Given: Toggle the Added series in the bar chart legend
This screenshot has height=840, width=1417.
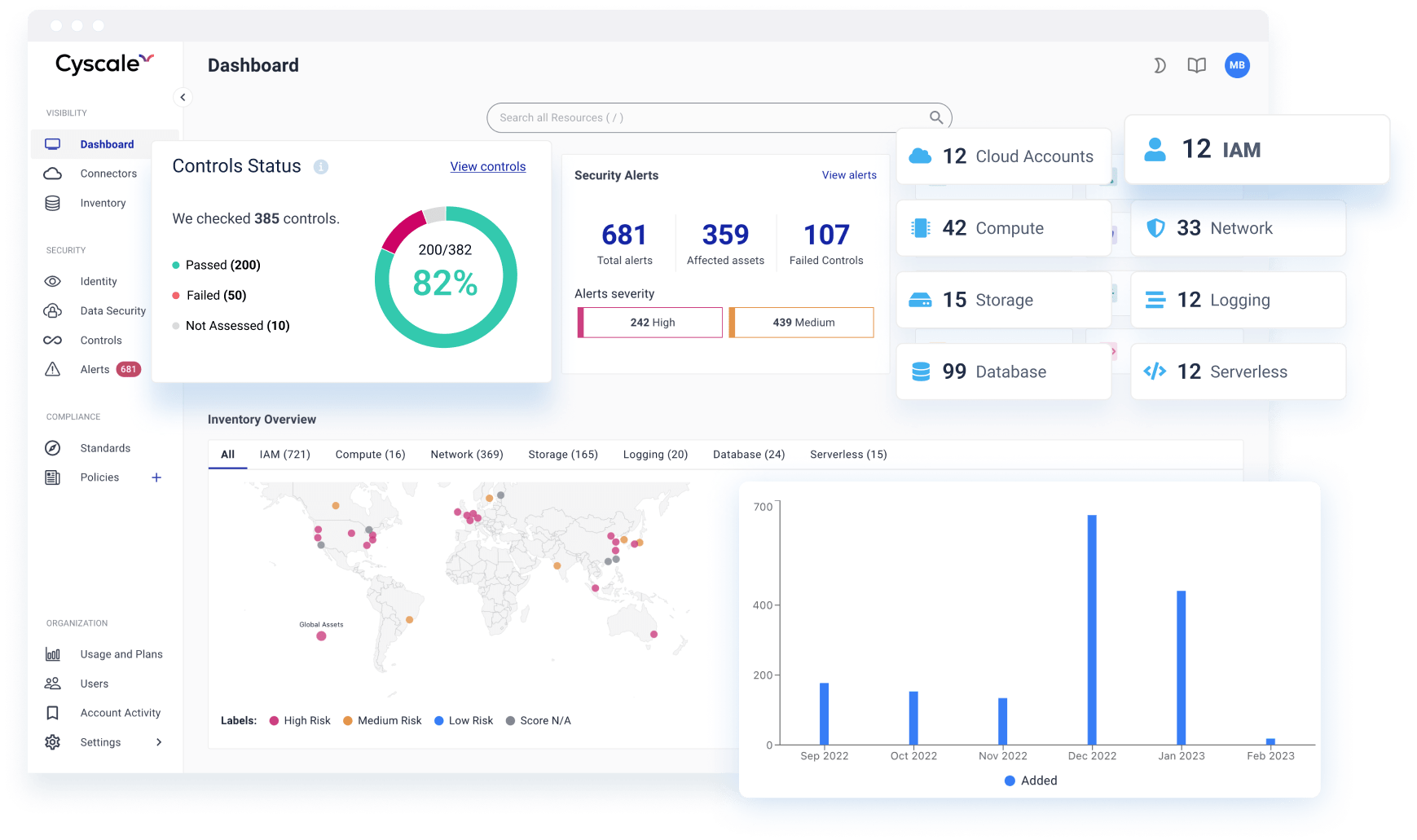Looking at the screenshot, I should pos(1030,780).
